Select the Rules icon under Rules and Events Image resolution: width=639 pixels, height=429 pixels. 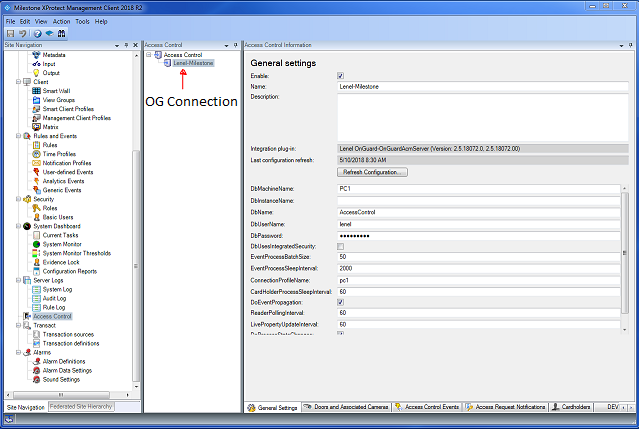(36, 145)
